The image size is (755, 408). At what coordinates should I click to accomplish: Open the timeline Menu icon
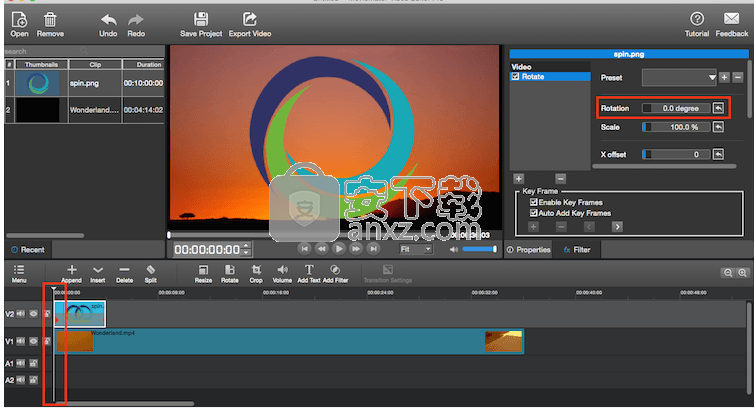[x=19, y=270]
